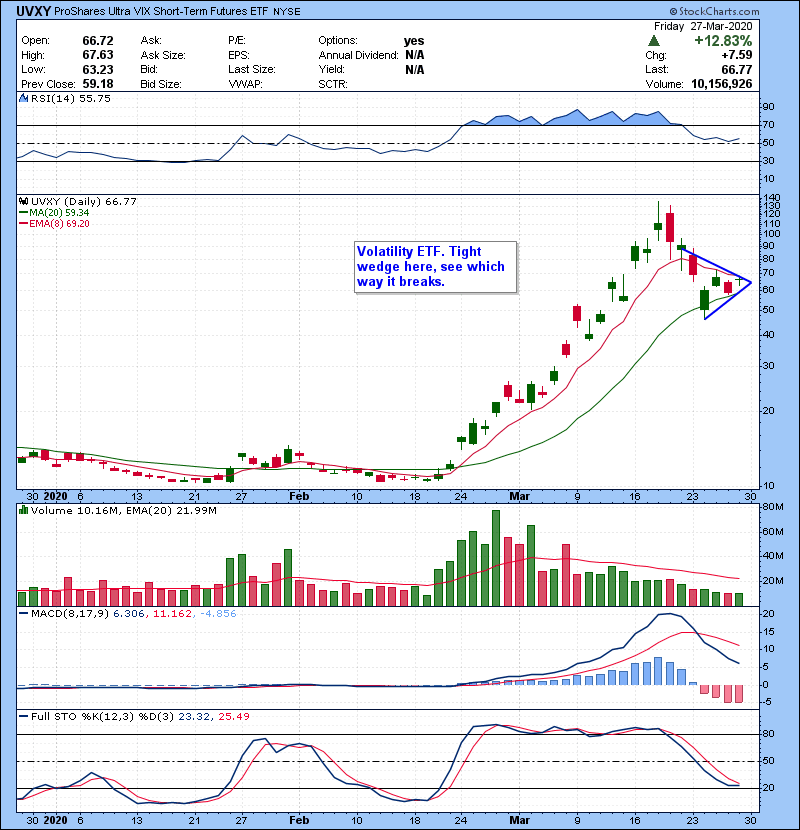
Task: Click the green up-triangle change indicator
Action: tap(654, 41)
